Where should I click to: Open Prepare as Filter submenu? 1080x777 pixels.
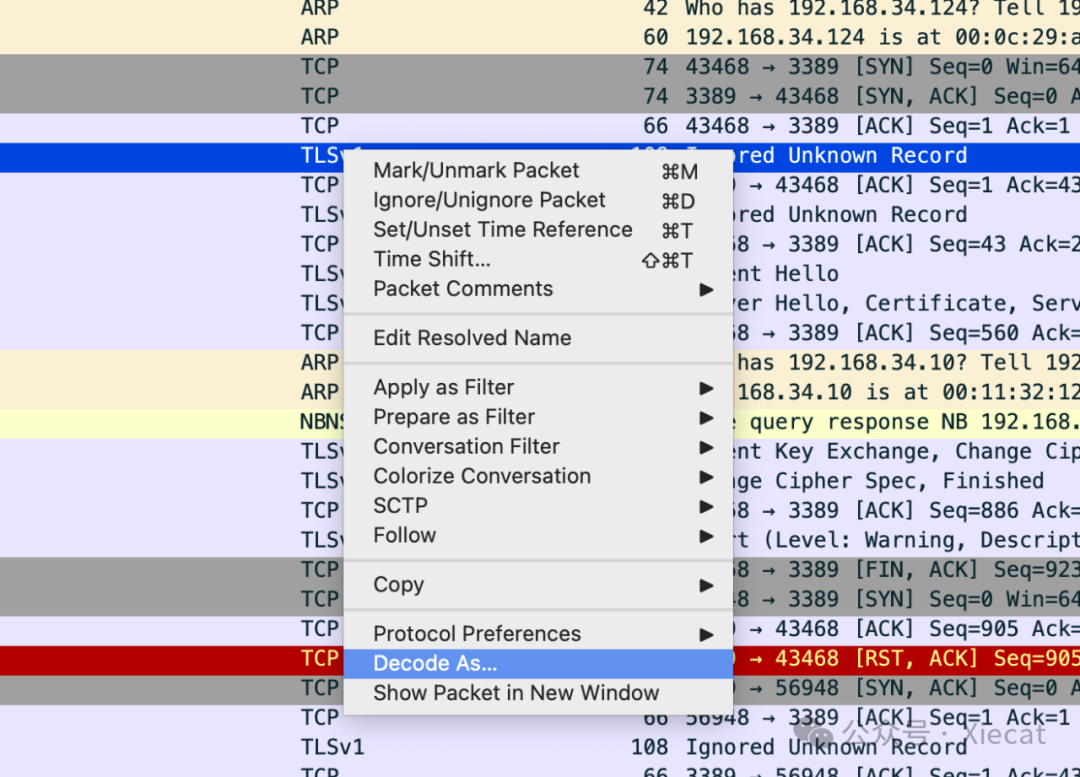click(454, 417)
